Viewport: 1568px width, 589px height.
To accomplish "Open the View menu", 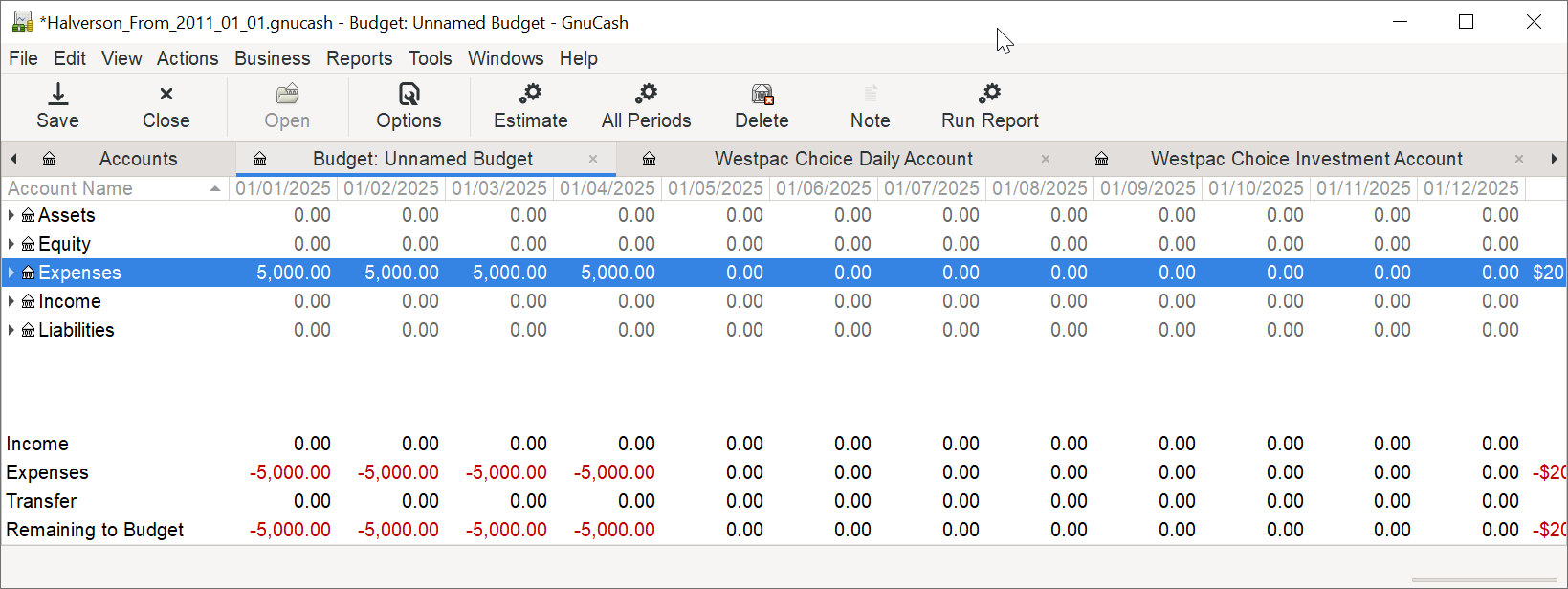I will coord(121,58).
